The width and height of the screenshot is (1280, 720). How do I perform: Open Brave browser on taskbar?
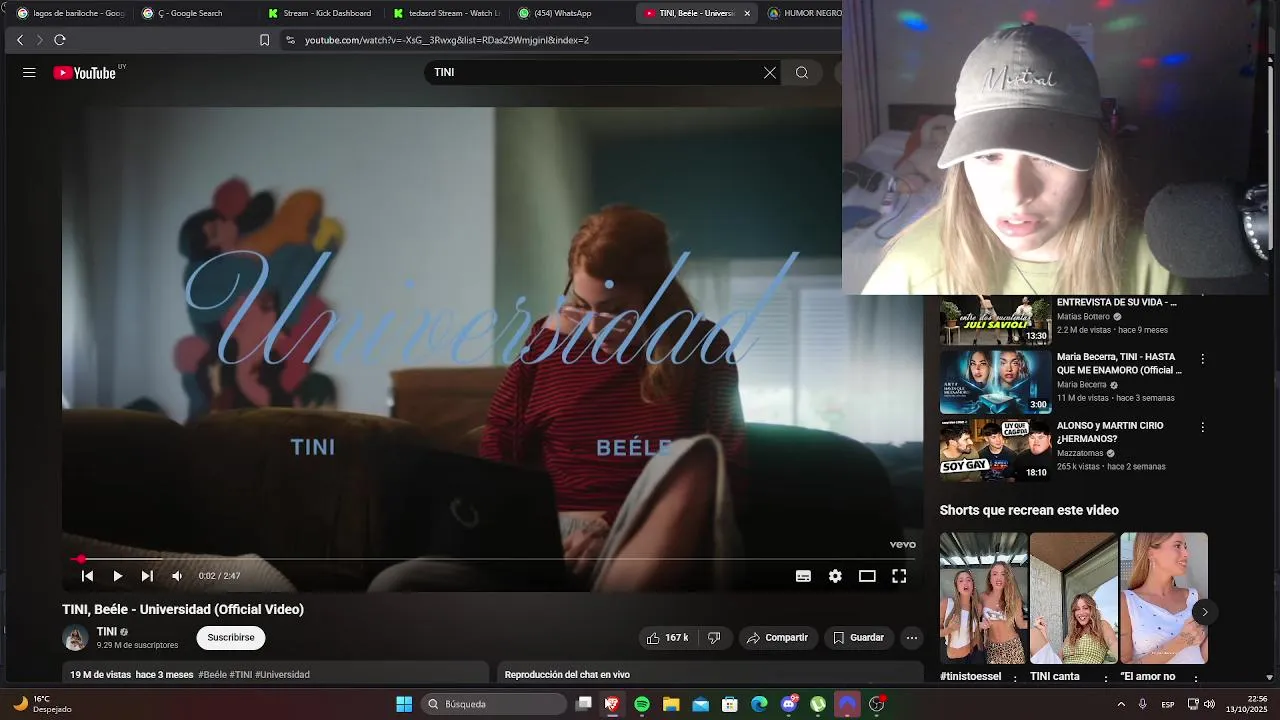[612, 704]
